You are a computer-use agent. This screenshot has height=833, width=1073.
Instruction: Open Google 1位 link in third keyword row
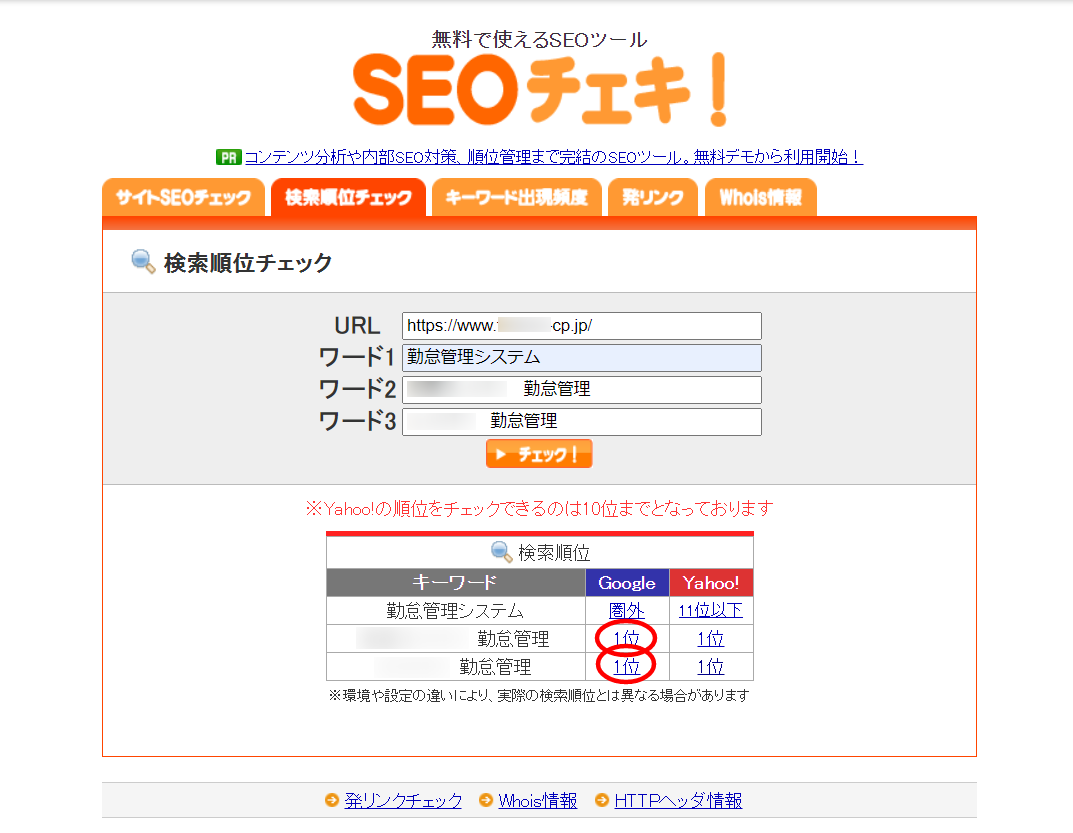(626, 667)
